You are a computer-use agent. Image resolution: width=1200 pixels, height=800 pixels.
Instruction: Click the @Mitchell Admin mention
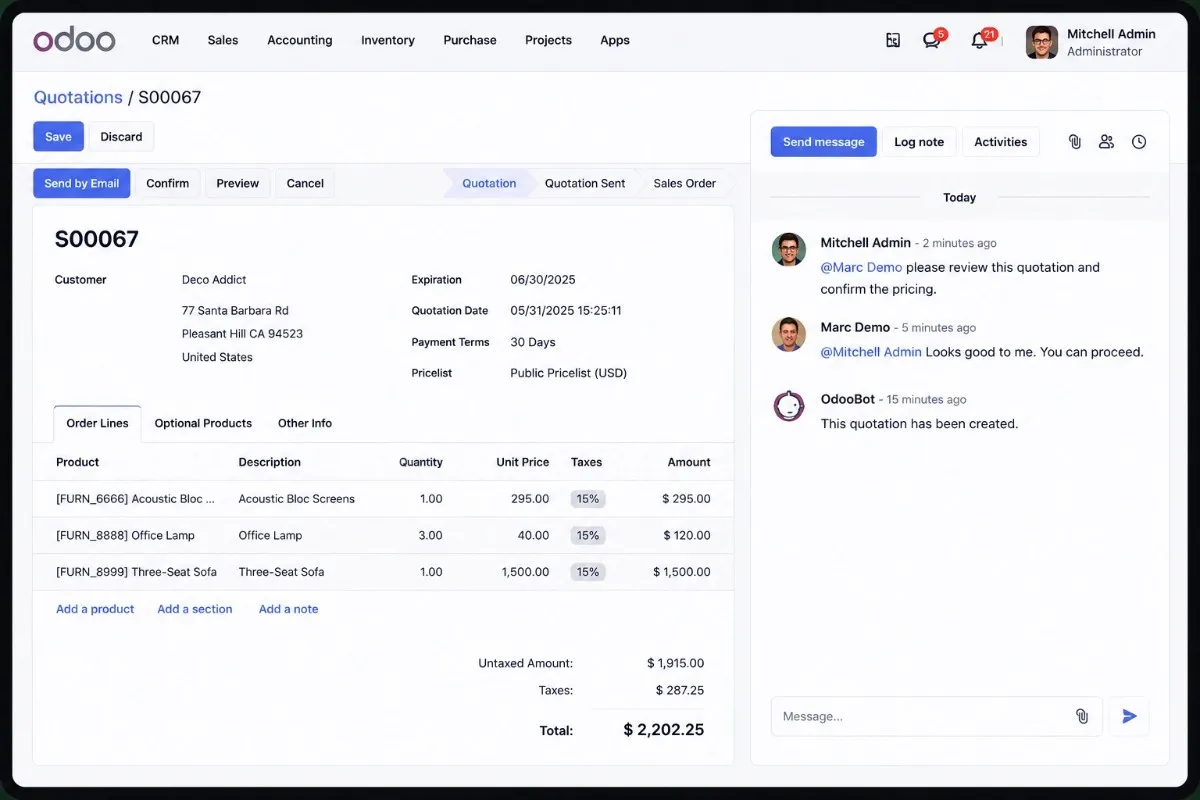click(871, 352)
